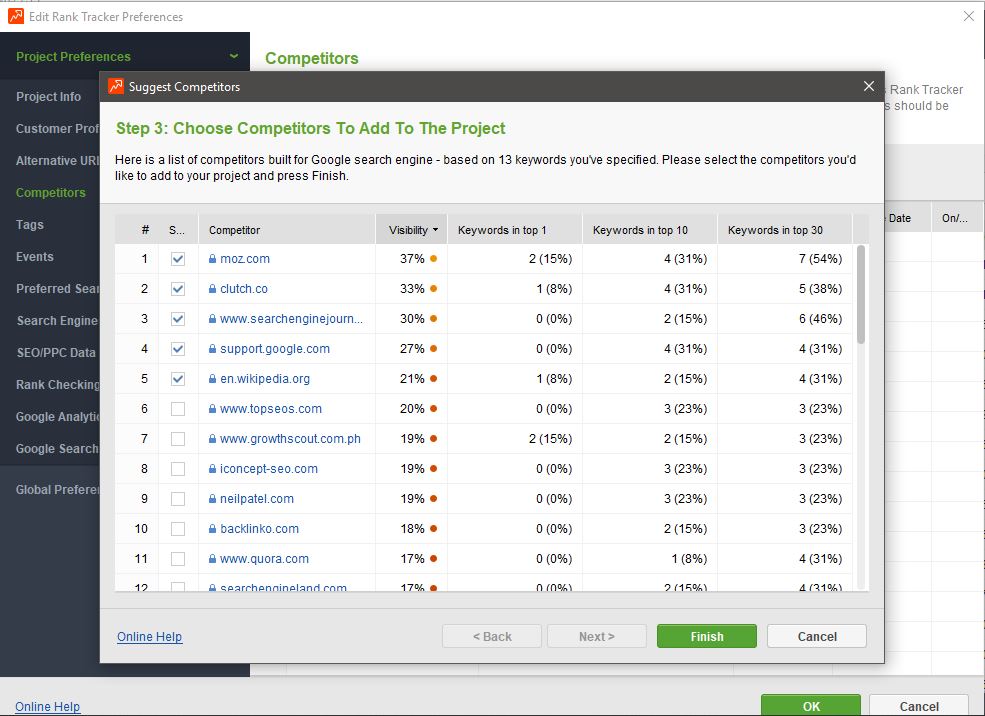Open the Online Help link in dialog

149,637
